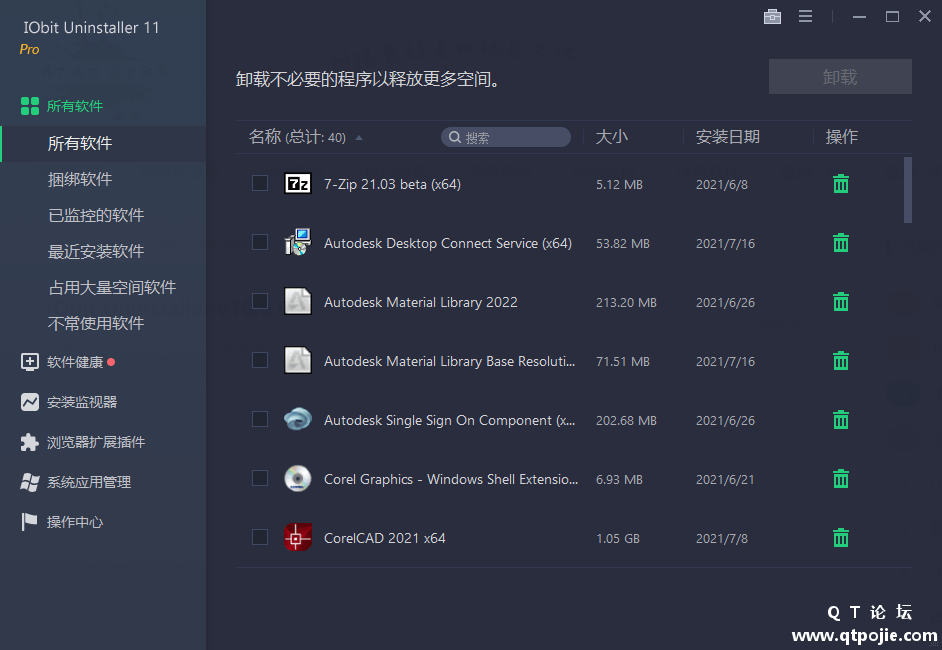
Task: Select CorelCAD 2021 x64 program name
Action: (384, 538)
